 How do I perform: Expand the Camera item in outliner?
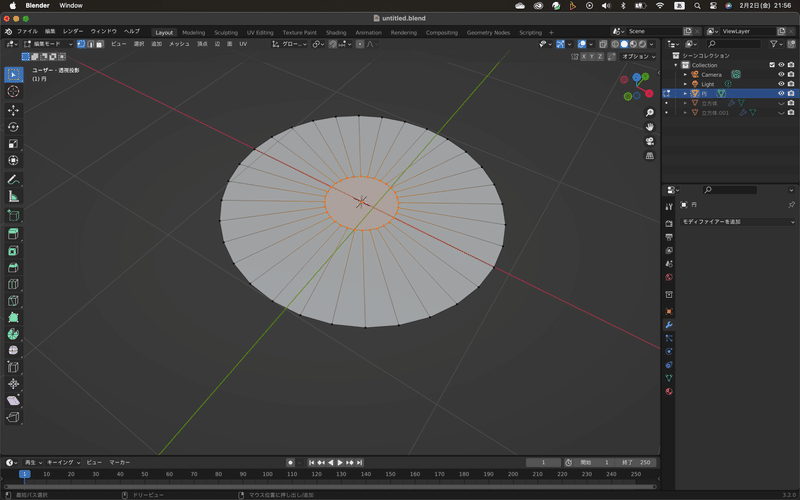pos(685,74)
